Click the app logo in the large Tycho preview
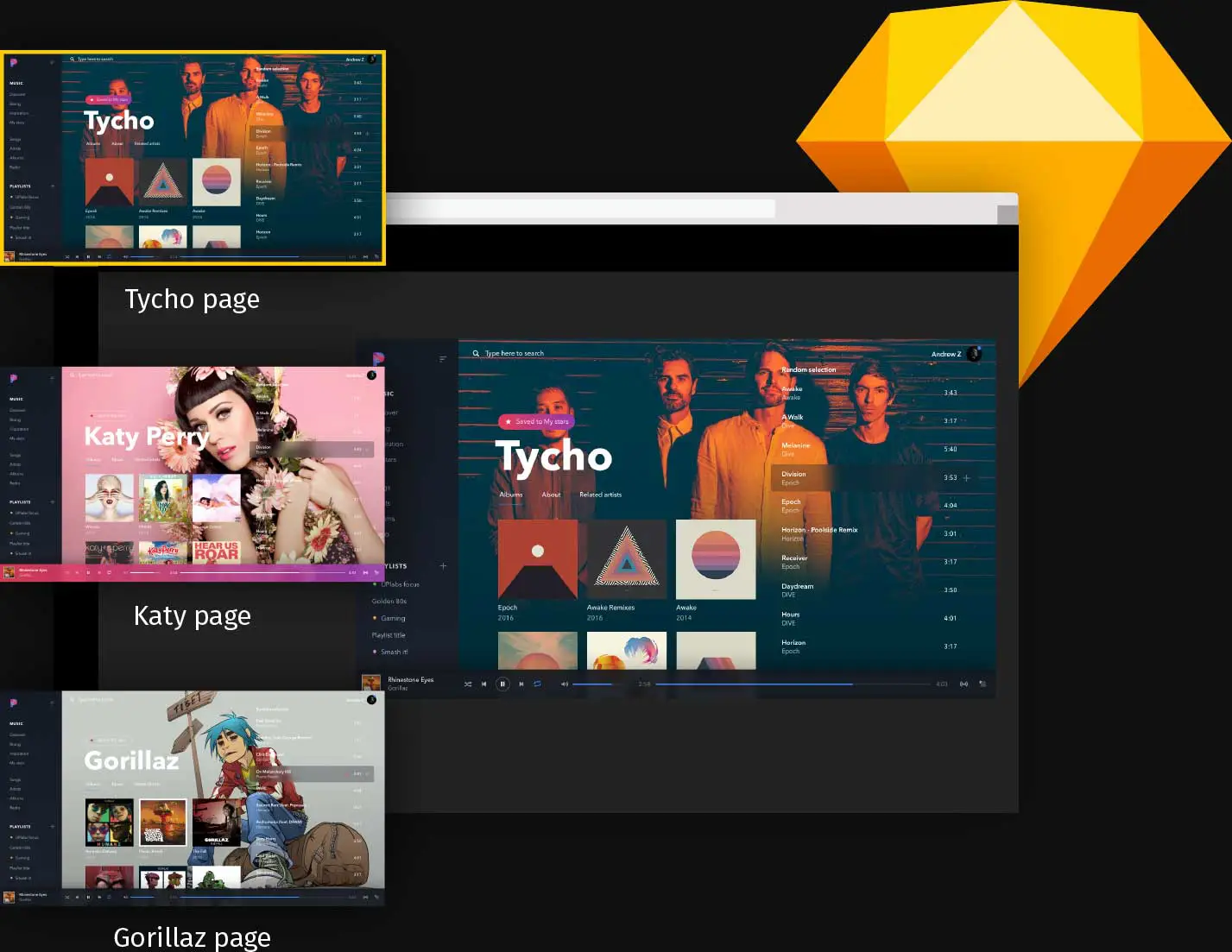Screen dimensions: 1232x952 pos(378,358)
